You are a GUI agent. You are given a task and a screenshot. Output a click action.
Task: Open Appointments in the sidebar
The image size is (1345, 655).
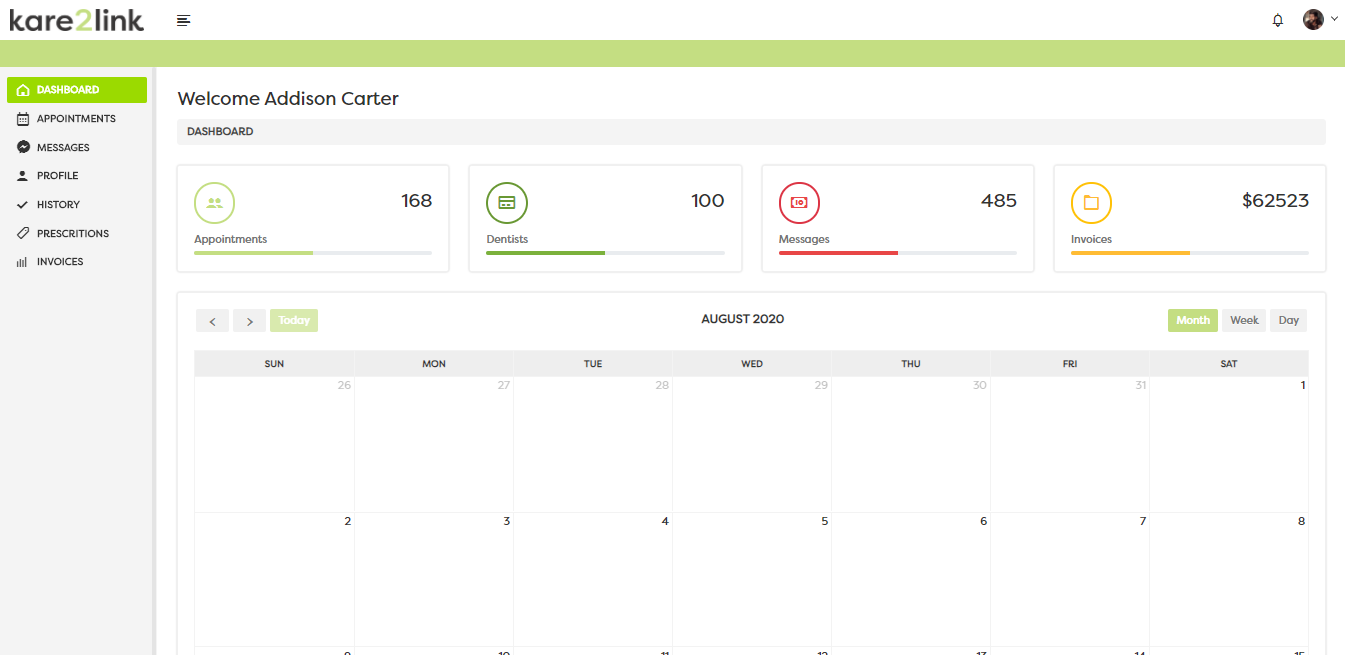point(76,119)
